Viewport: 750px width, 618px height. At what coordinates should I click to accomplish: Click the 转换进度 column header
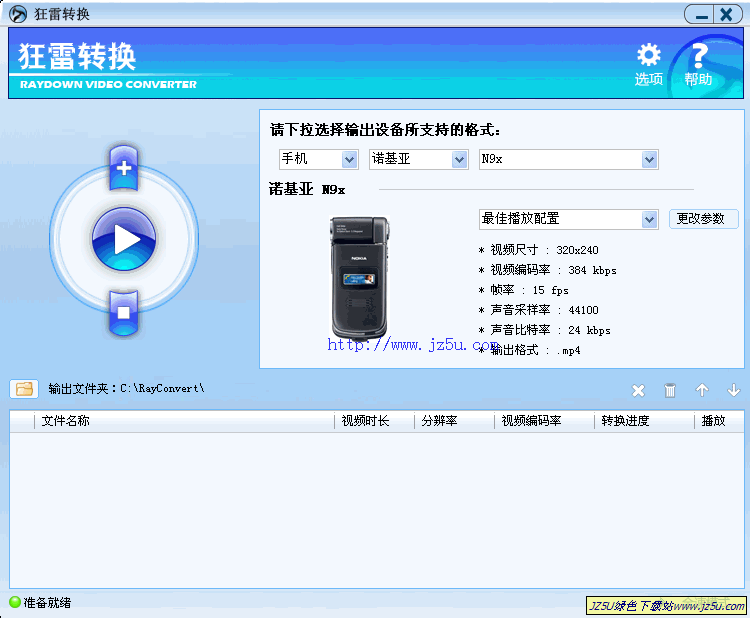point(644,421)
